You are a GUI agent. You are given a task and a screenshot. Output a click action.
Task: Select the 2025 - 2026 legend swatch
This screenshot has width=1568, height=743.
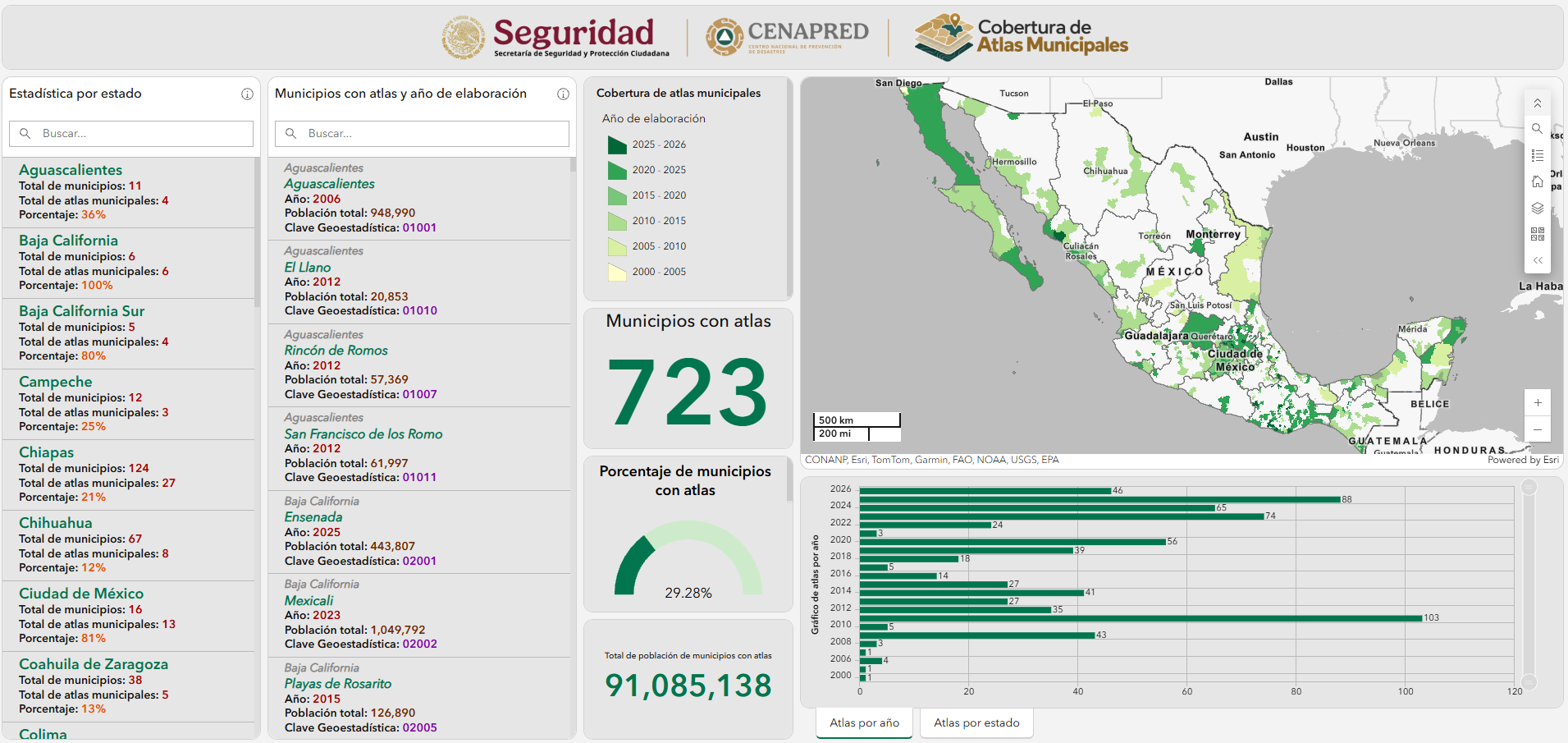[x=617, y=145]
